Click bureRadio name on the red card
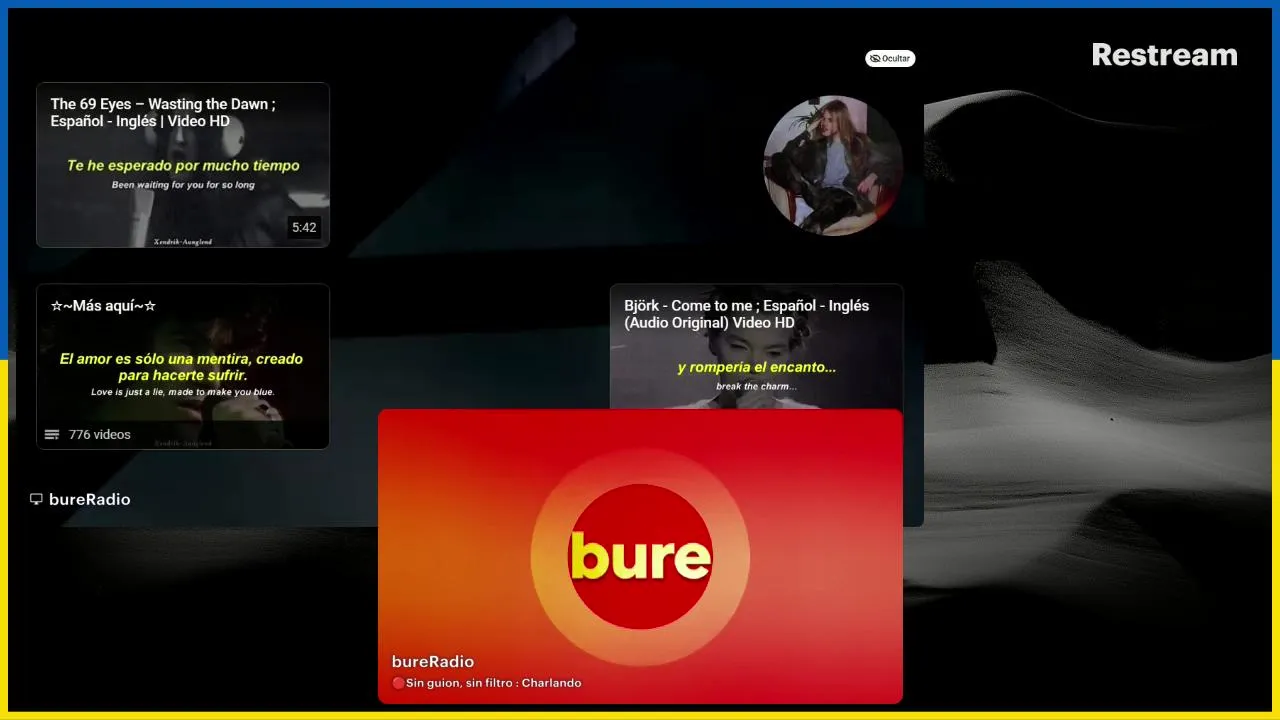The image size is (1280, 720). 433,661
